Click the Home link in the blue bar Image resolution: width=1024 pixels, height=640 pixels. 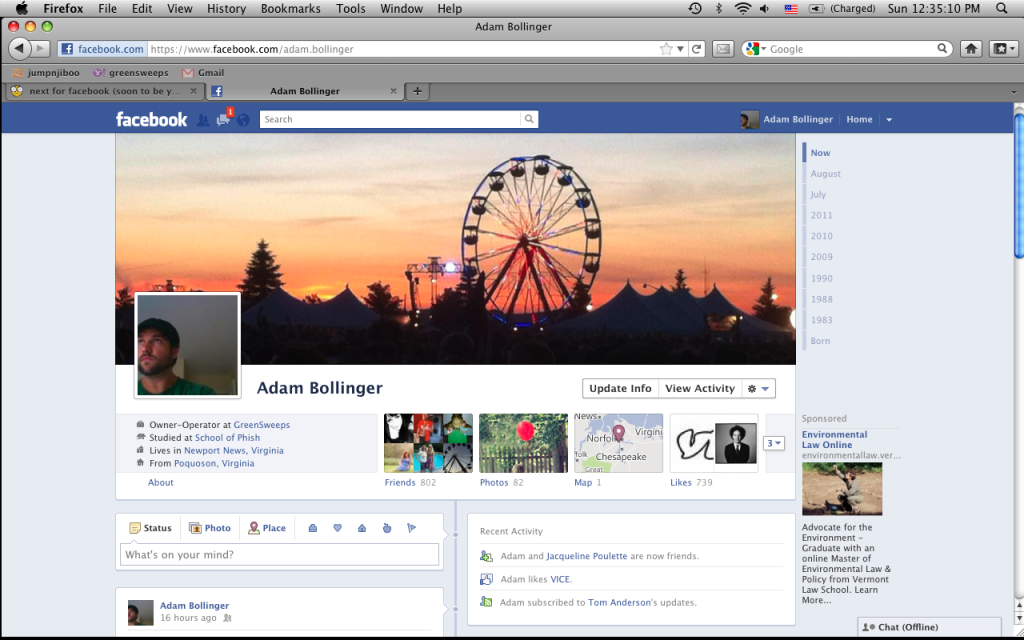[859, 120]
